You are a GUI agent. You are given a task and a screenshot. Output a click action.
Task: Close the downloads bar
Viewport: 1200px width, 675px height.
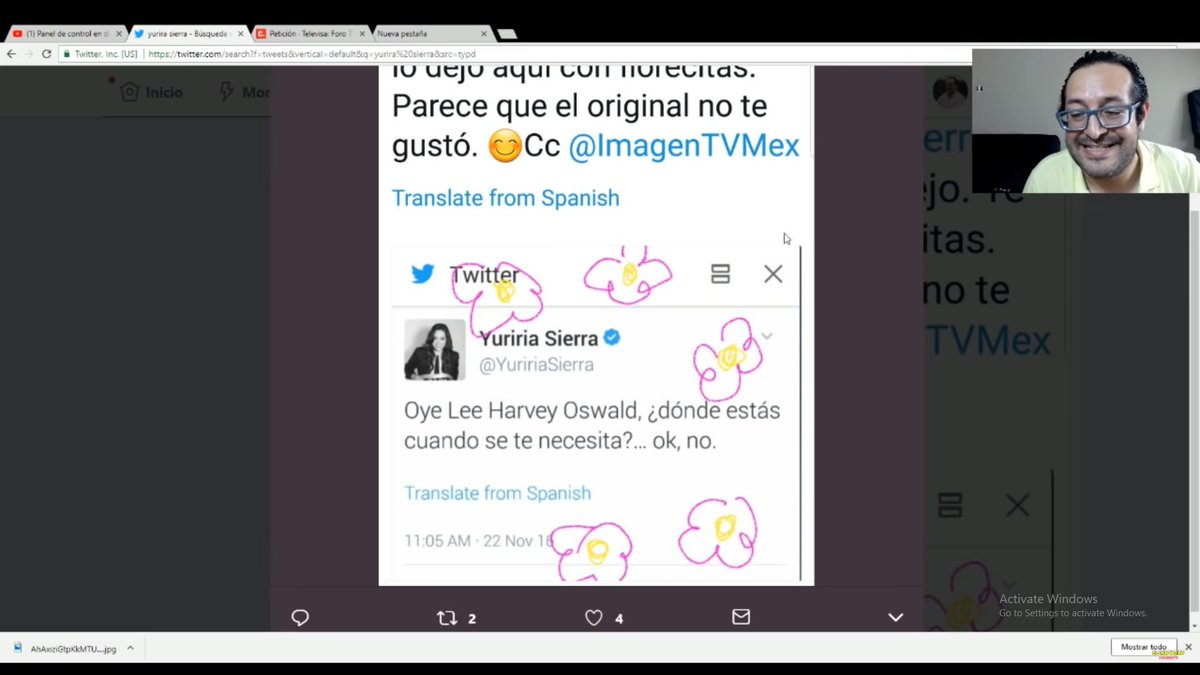pyautogui.click(x=1187, y=648)
